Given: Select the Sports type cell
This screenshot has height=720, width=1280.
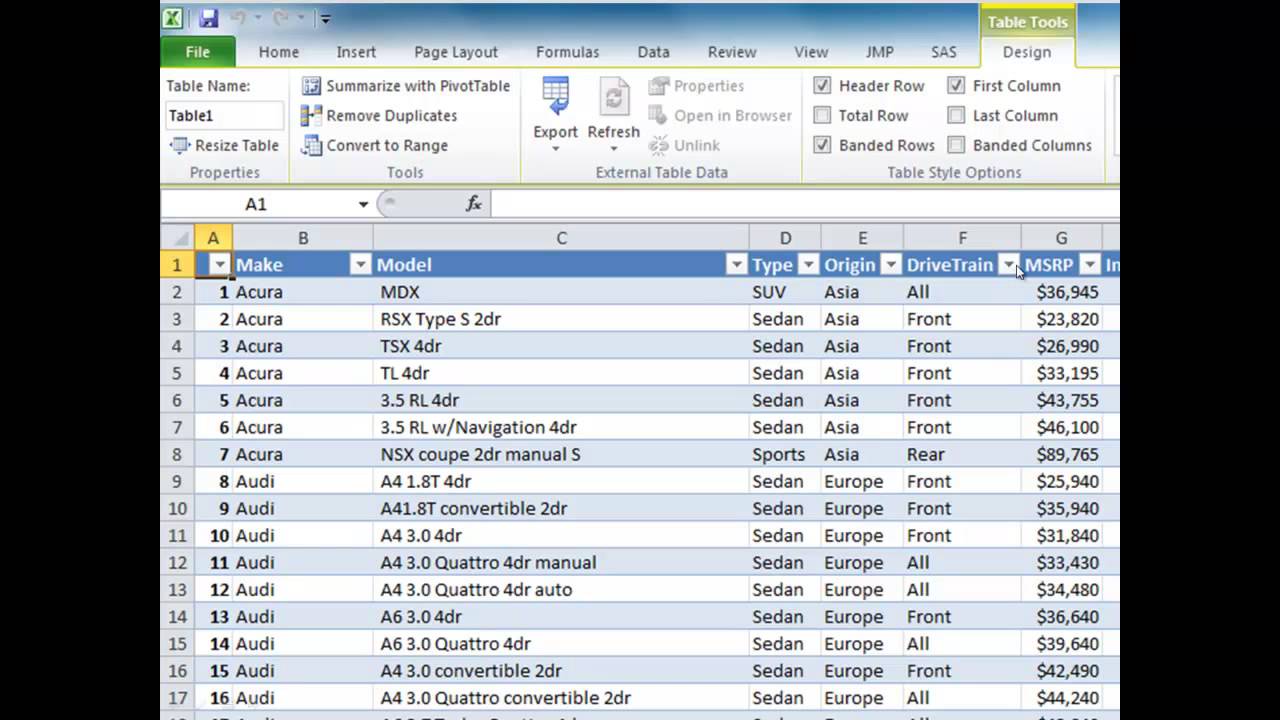Looking at the screenshot, I should [785, 454].
